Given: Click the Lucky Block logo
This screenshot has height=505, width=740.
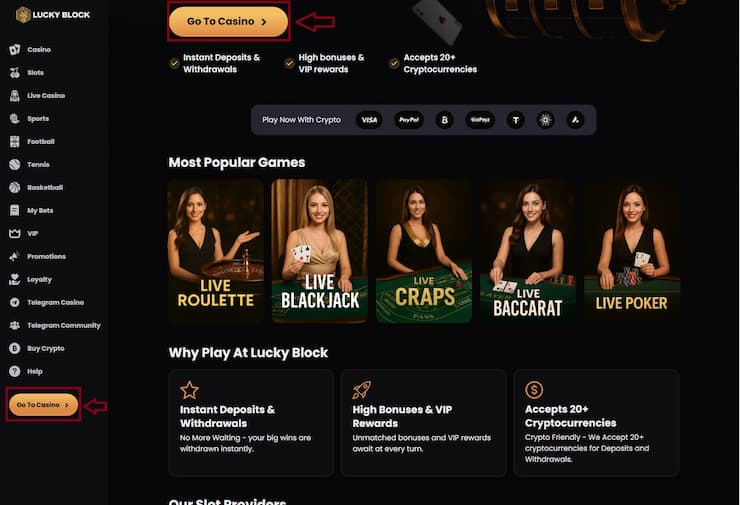Looking at the screenshot, I should click(x=52, y=15).
